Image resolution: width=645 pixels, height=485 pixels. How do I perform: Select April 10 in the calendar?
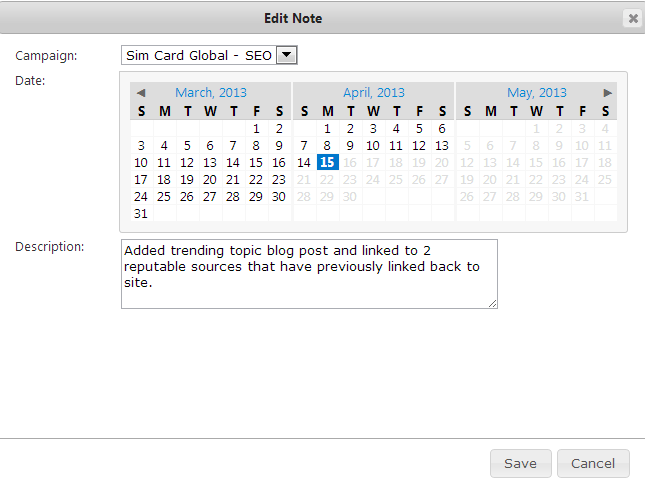pyautogui.click(x=373, y=146)
